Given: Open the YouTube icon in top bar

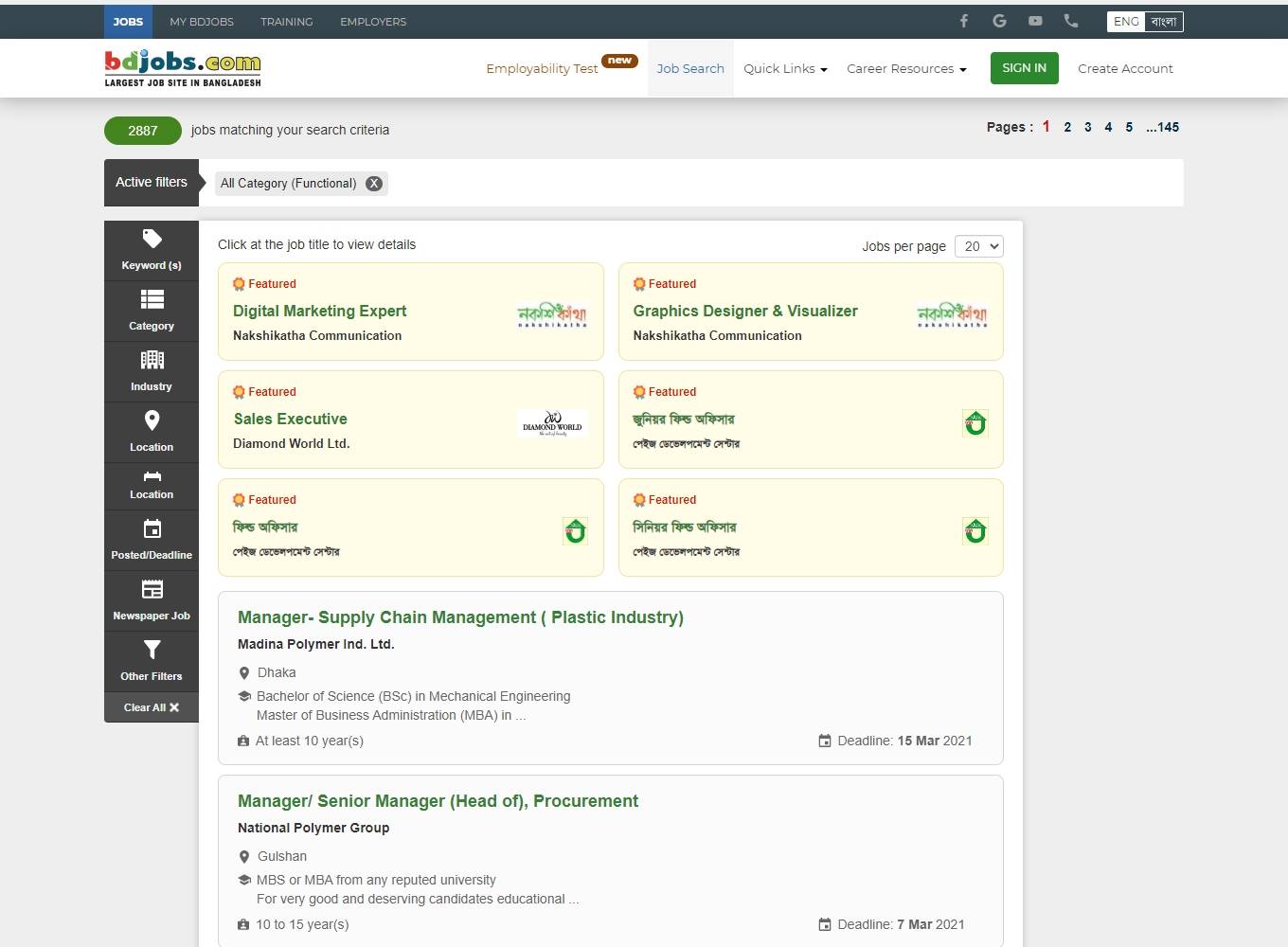Looking at the screenshot, I should coord(1035,21).
